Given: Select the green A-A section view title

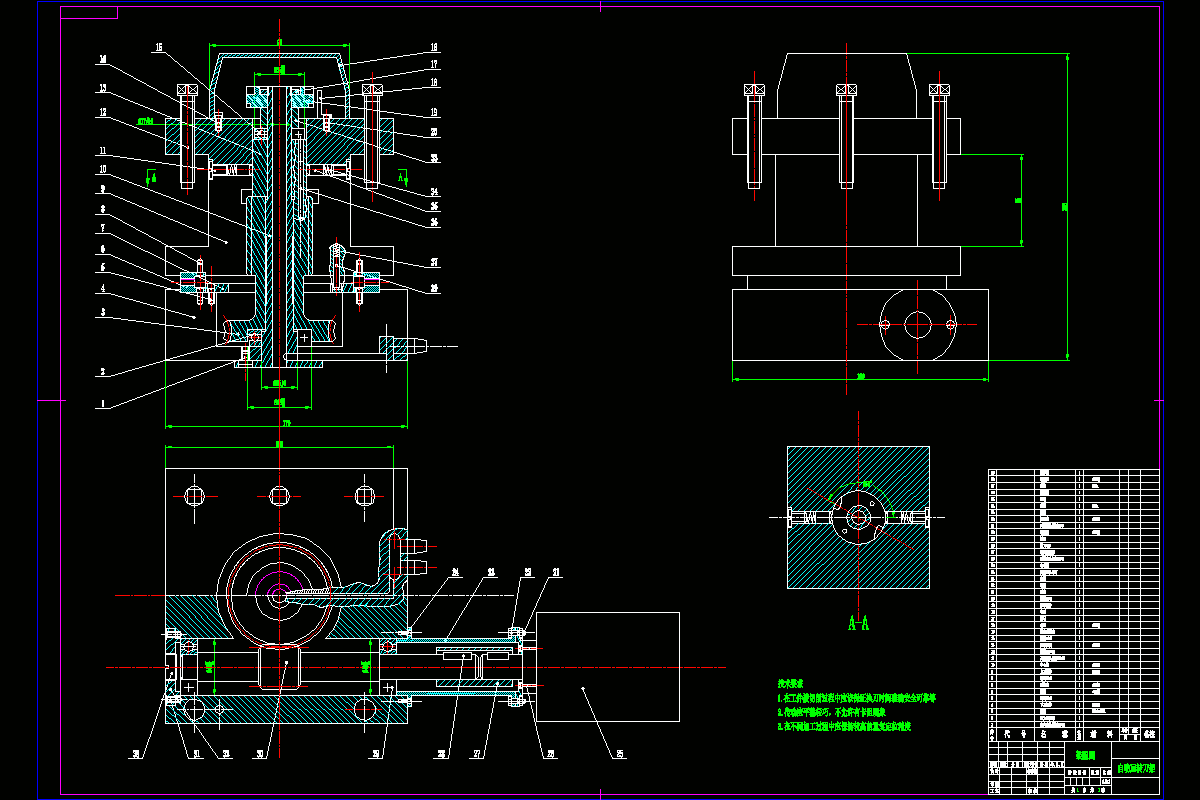Looking at the screenshot, I should click(x=858, y=624).
